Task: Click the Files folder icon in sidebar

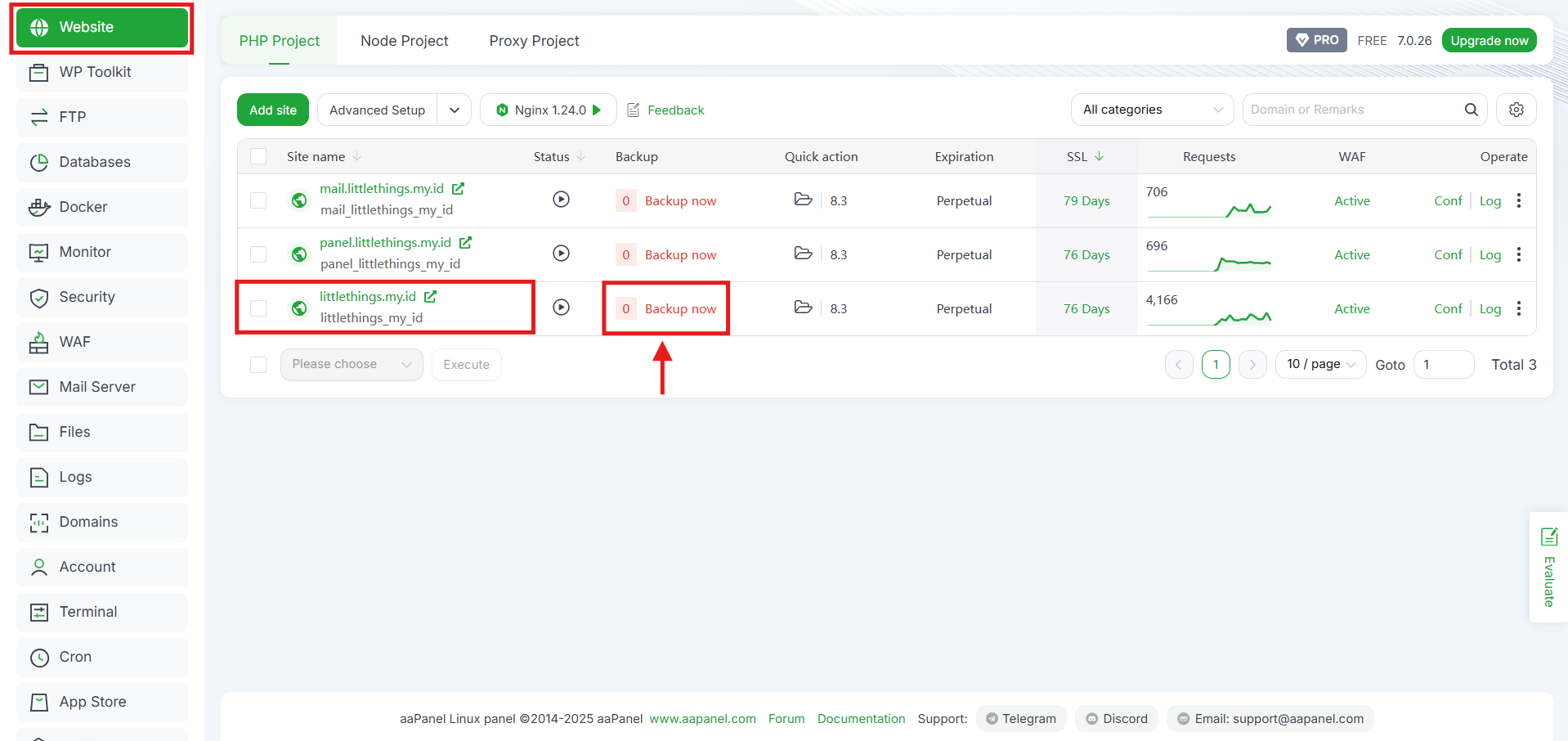Action: [39, 432]
